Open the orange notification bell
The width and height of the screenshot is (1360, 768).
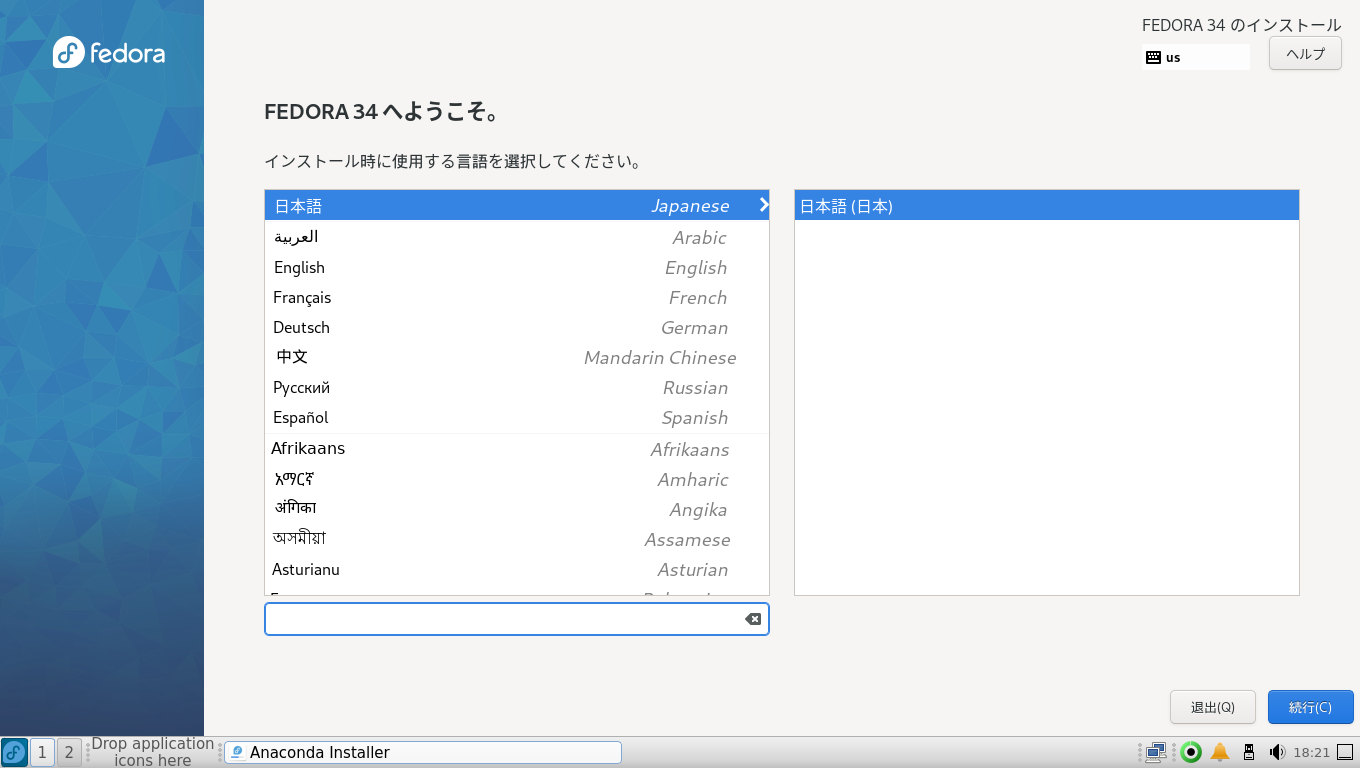1220,752
